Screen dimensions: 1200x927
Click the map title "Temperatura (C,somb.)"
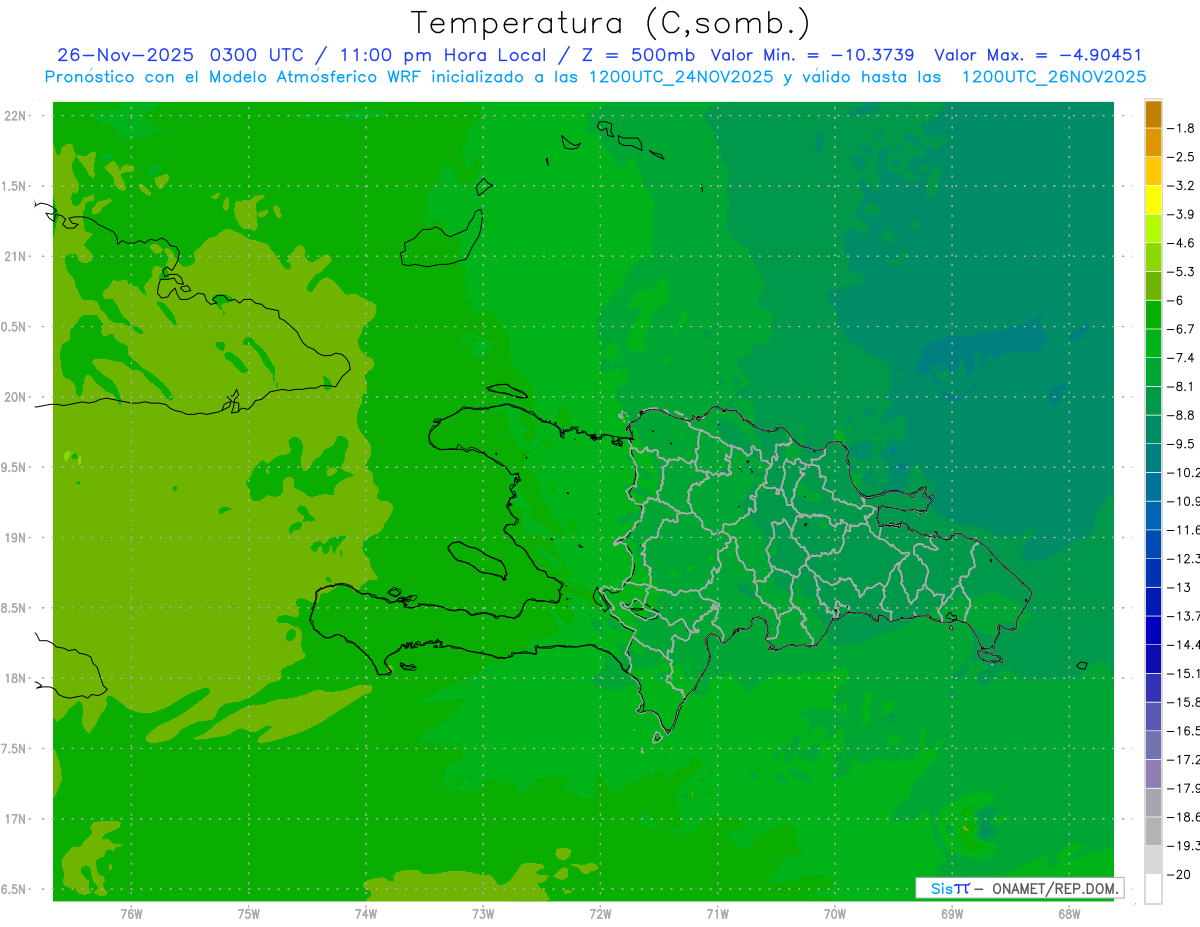coord(610,23)
